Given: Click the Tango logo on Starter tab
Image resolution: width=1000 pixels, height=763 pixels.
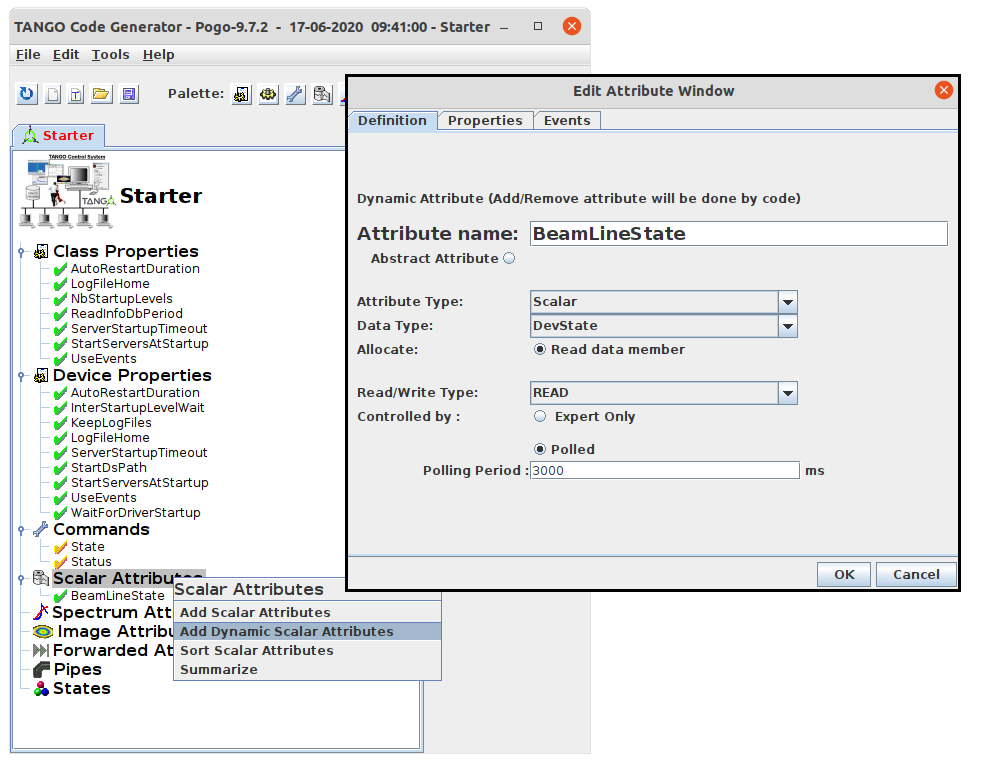Looking at the screenshot, I should point(30,135).
